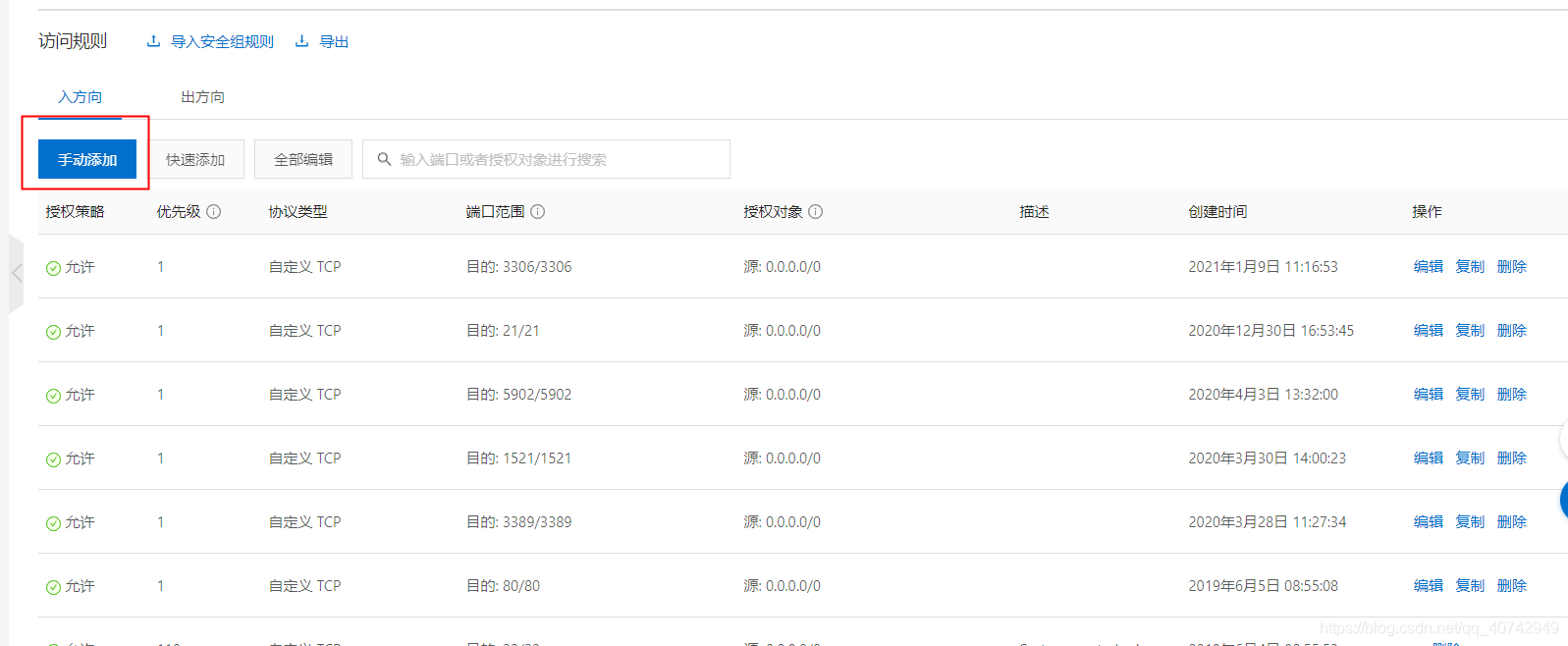Click the 快速添加 button
This screenshot has height=646, width=1568.
pos(195,159)
